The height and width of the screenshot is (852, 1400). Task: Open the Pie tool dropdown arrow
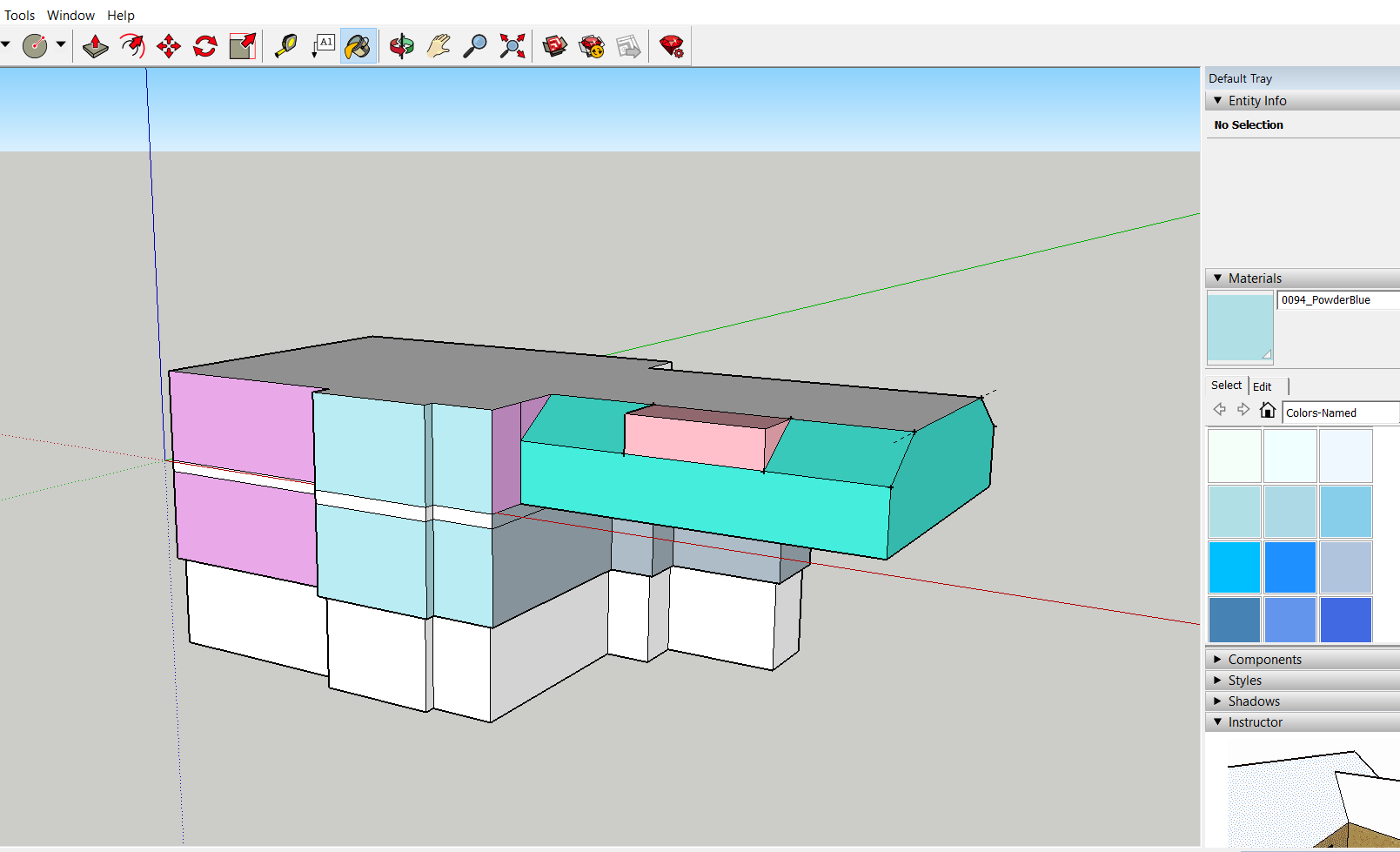coord(61,44)
